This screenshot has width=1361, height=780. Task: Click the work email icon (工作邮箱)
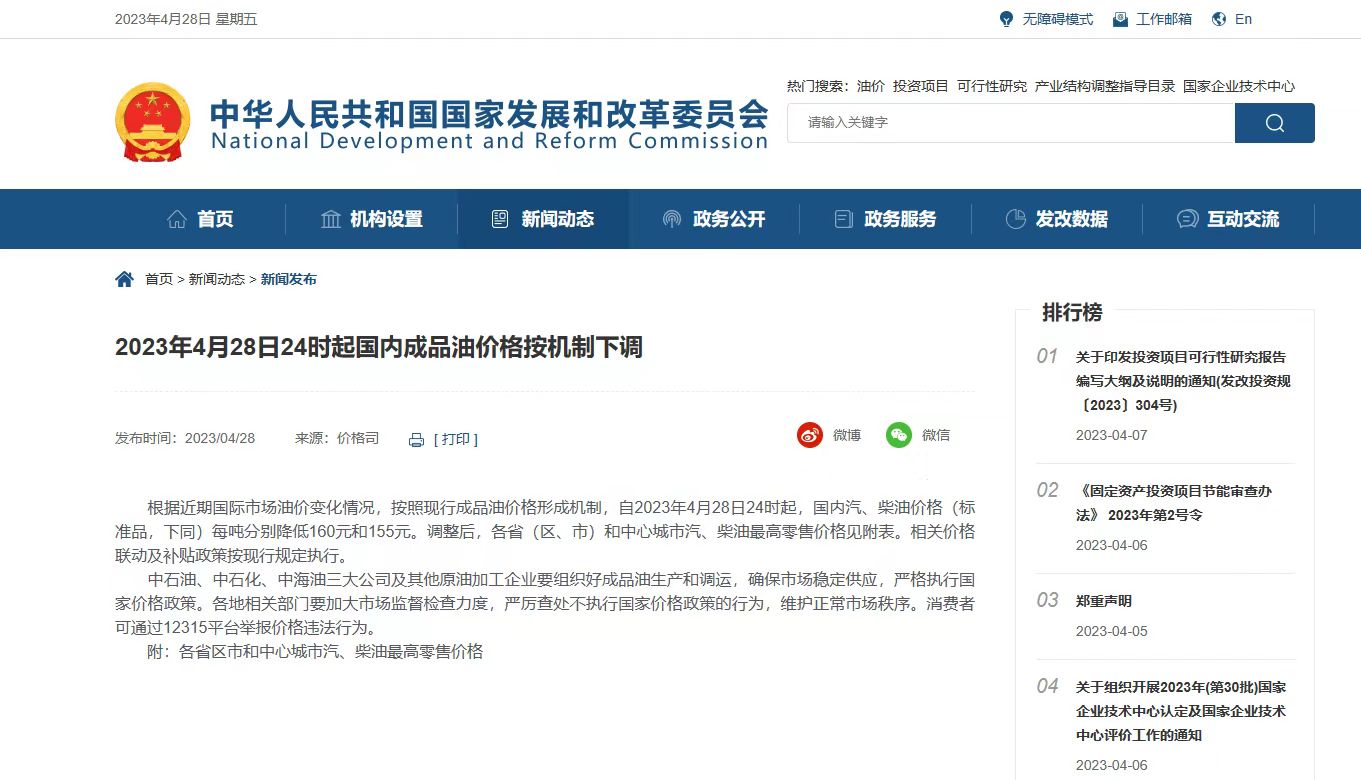click(x=1121, y=19)
